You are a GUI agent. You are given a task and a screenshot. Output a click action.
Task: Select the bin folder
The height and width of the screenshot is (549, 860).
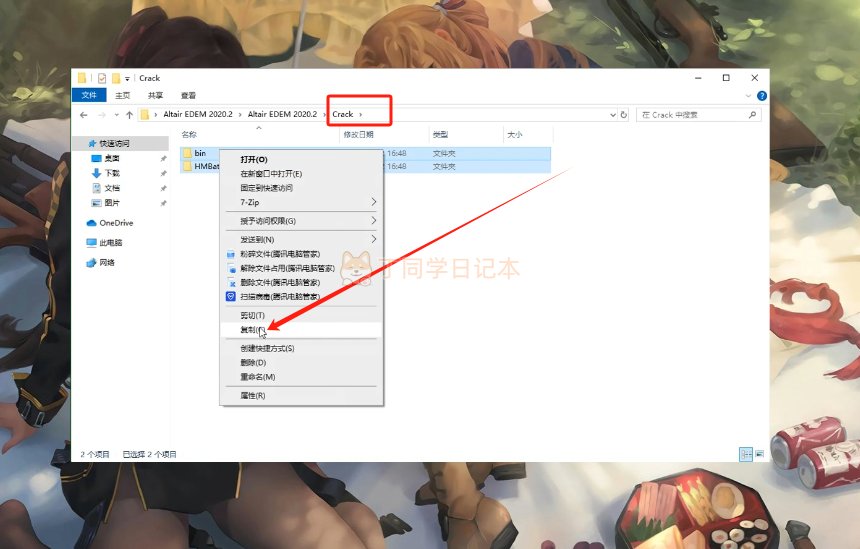click(200, 153)
